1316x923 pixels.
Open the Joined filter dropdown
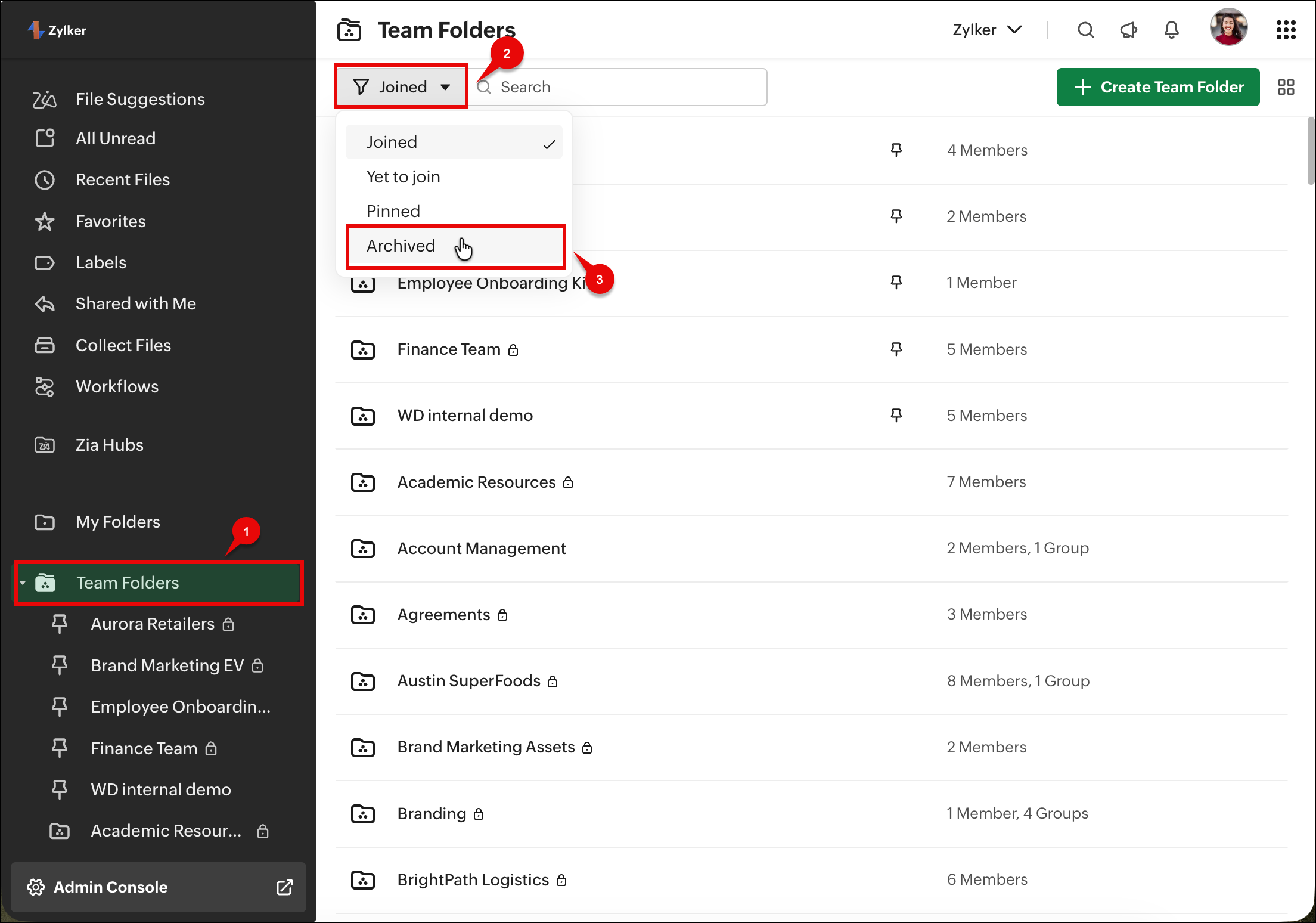pyautogui.click(x=401, y=87)
